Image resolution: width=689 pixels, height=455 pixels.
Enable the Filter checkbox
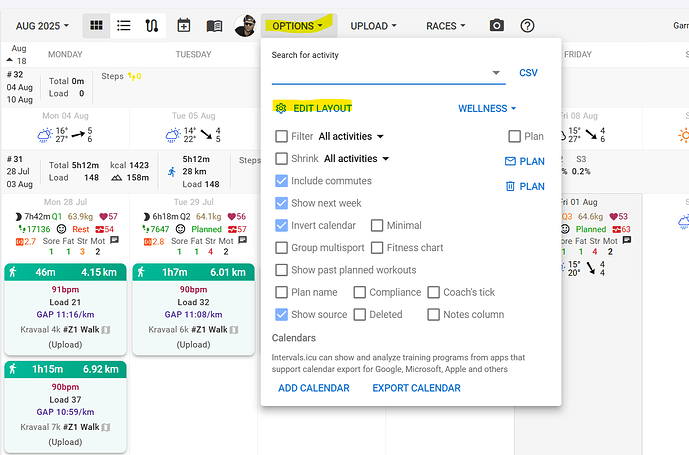pyautogui.click(x=280, y=136)
